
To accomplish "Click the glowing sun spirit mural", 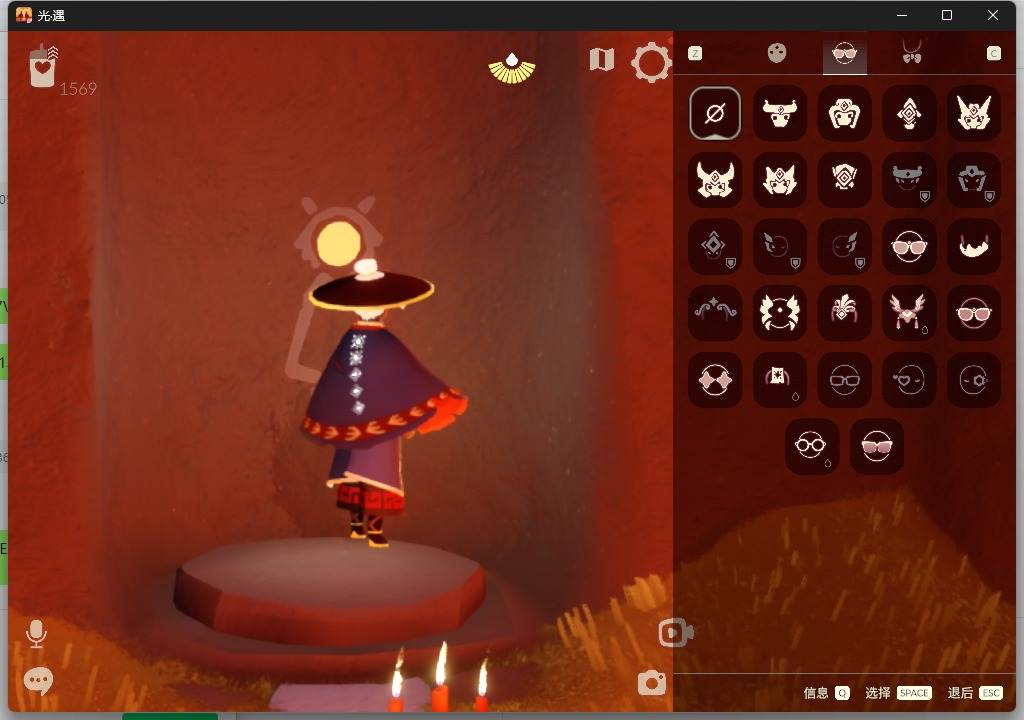I will [x=338, y=242].
